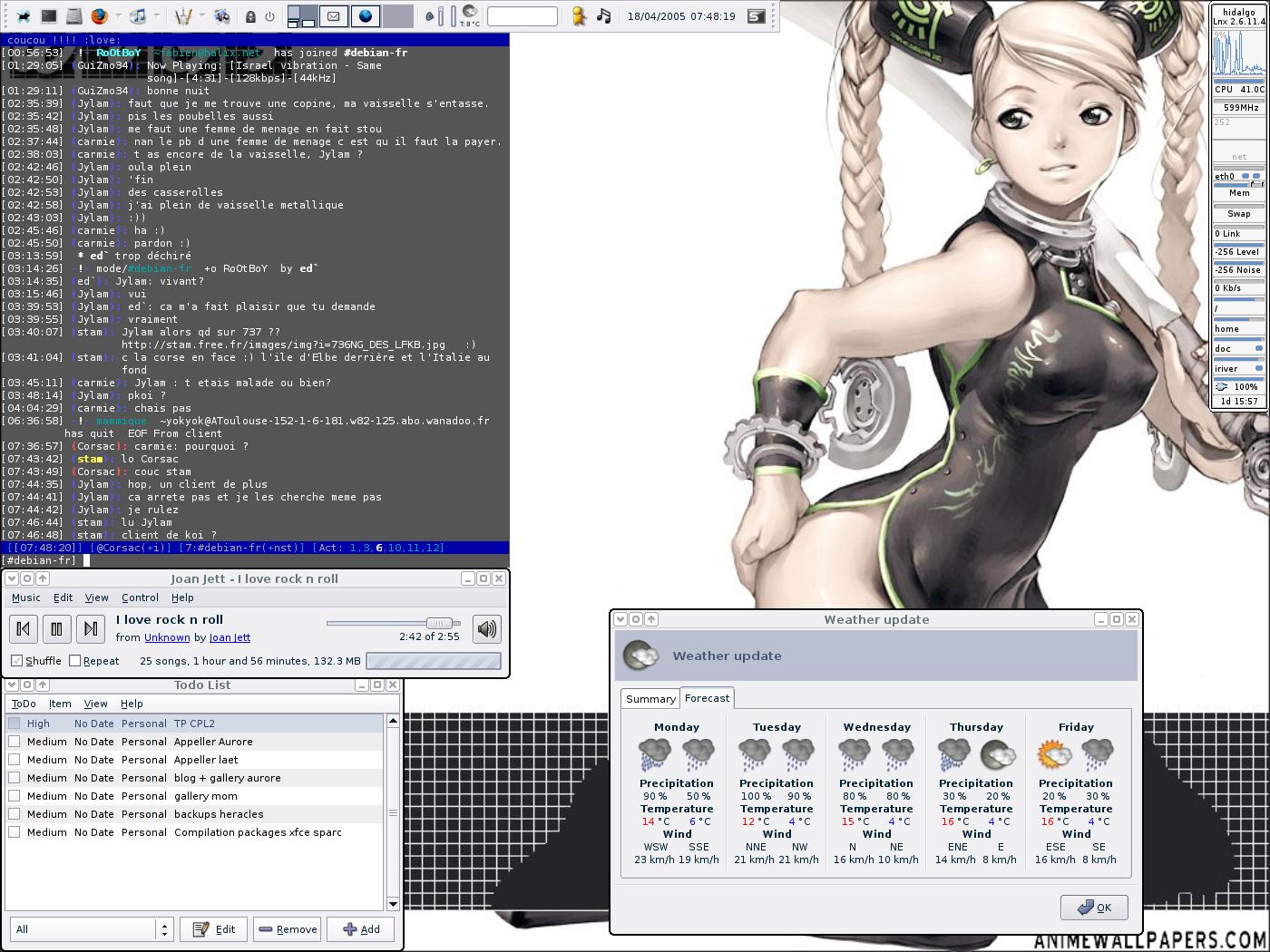Viewport: 1270px width, 952px height.
Task: Switch to the Summary tab in Weather update
Action: 650,699
